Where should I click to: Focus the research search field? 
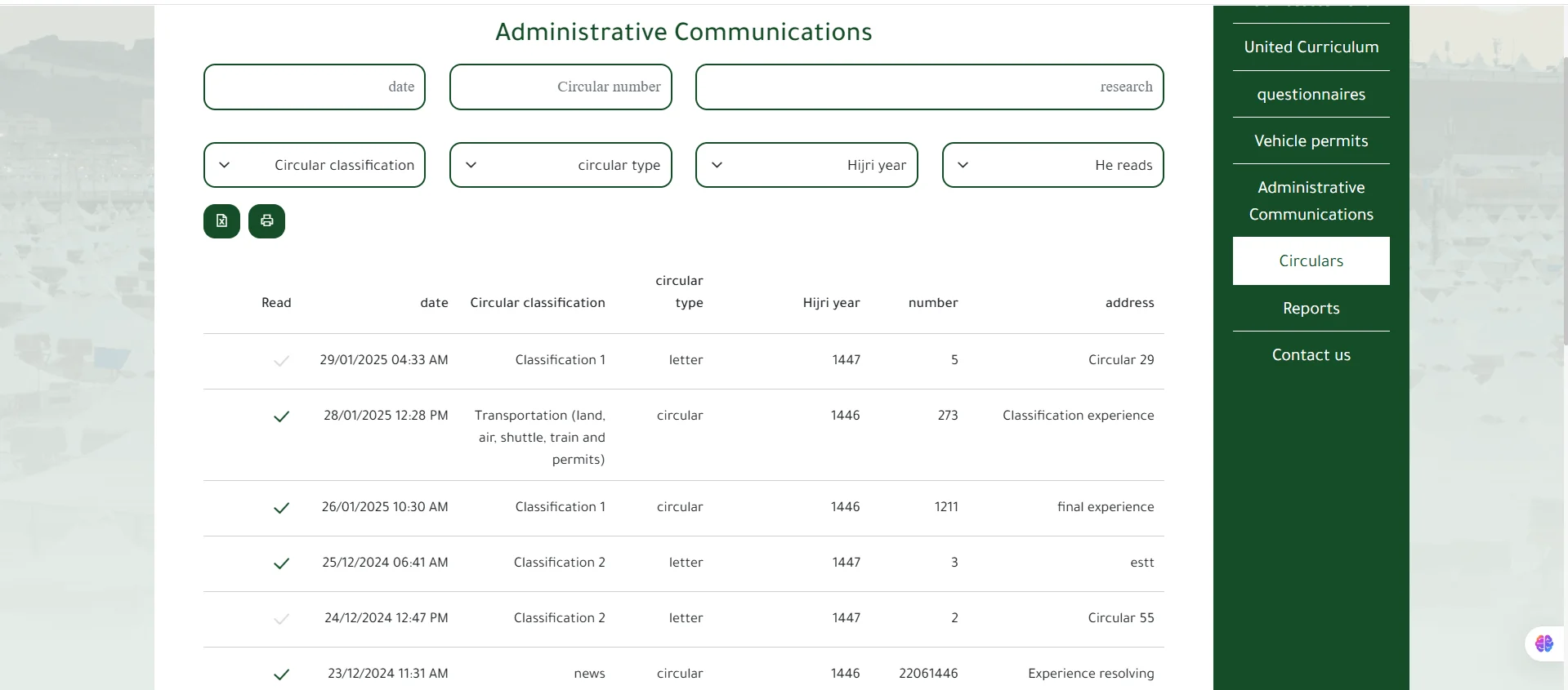click(x=930, y=87)
